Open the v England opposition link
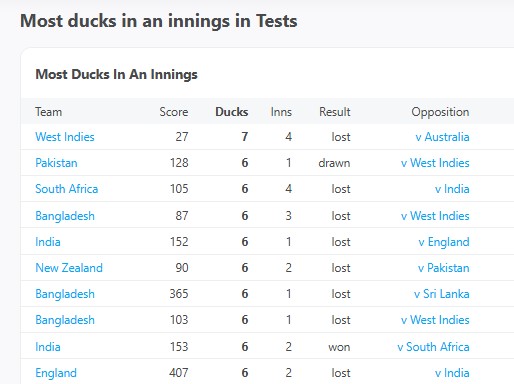 coord(444,242)
